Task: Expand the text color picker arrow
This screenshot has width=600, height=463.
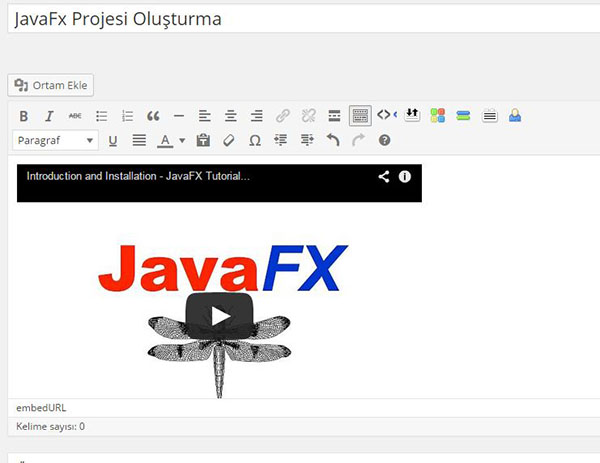Action: (182, 141)
